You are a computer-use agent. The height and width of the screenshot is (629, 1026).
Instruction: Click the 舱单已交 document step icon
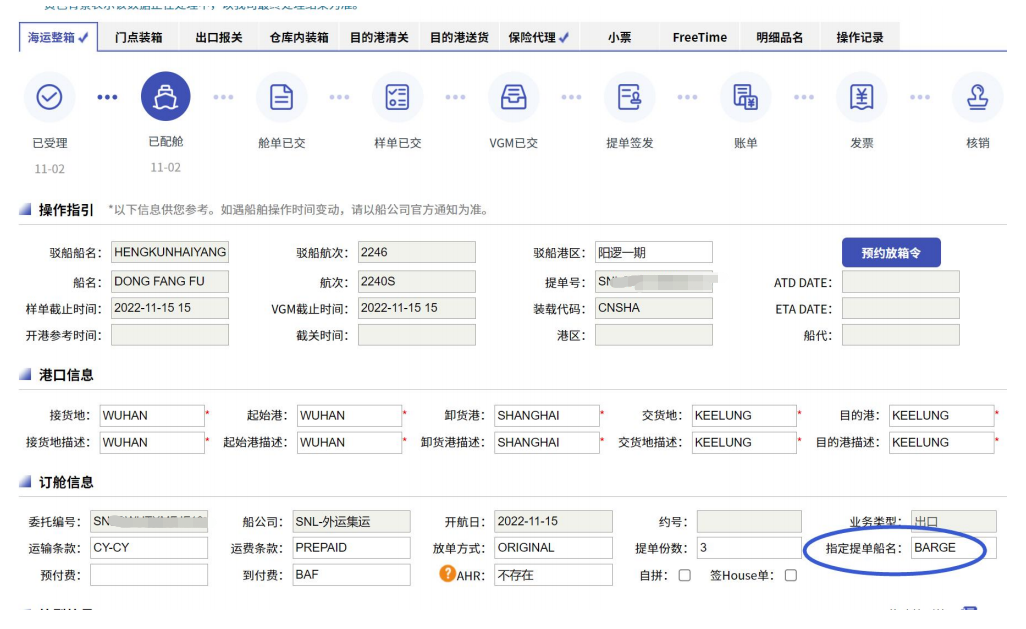click(x=281, y=97)
